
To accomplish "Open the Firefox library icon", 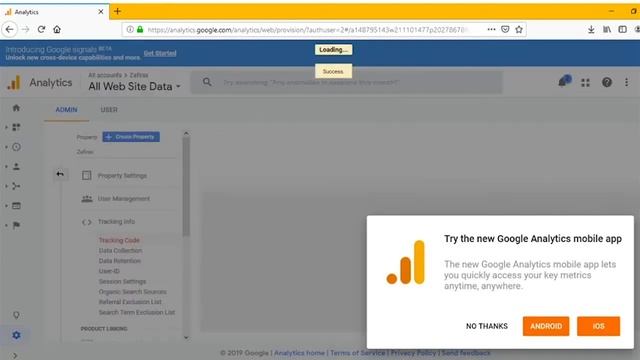I will coord(607,29).
